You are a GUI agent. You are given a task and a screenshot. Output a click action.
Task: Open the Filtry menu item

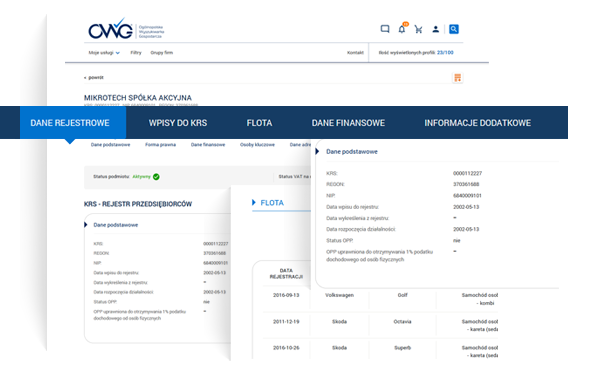point(136,53)
